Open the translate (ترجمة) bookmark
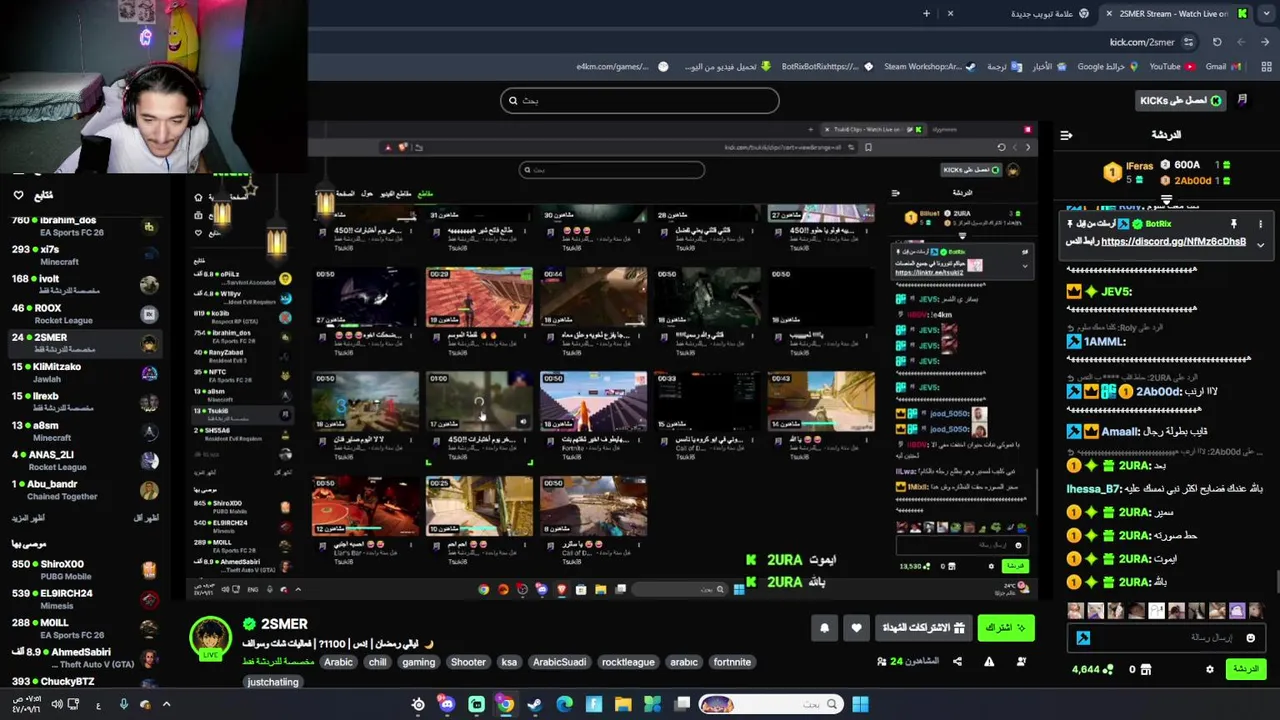The image size is (1280, 720). (x=1004, y=67)
